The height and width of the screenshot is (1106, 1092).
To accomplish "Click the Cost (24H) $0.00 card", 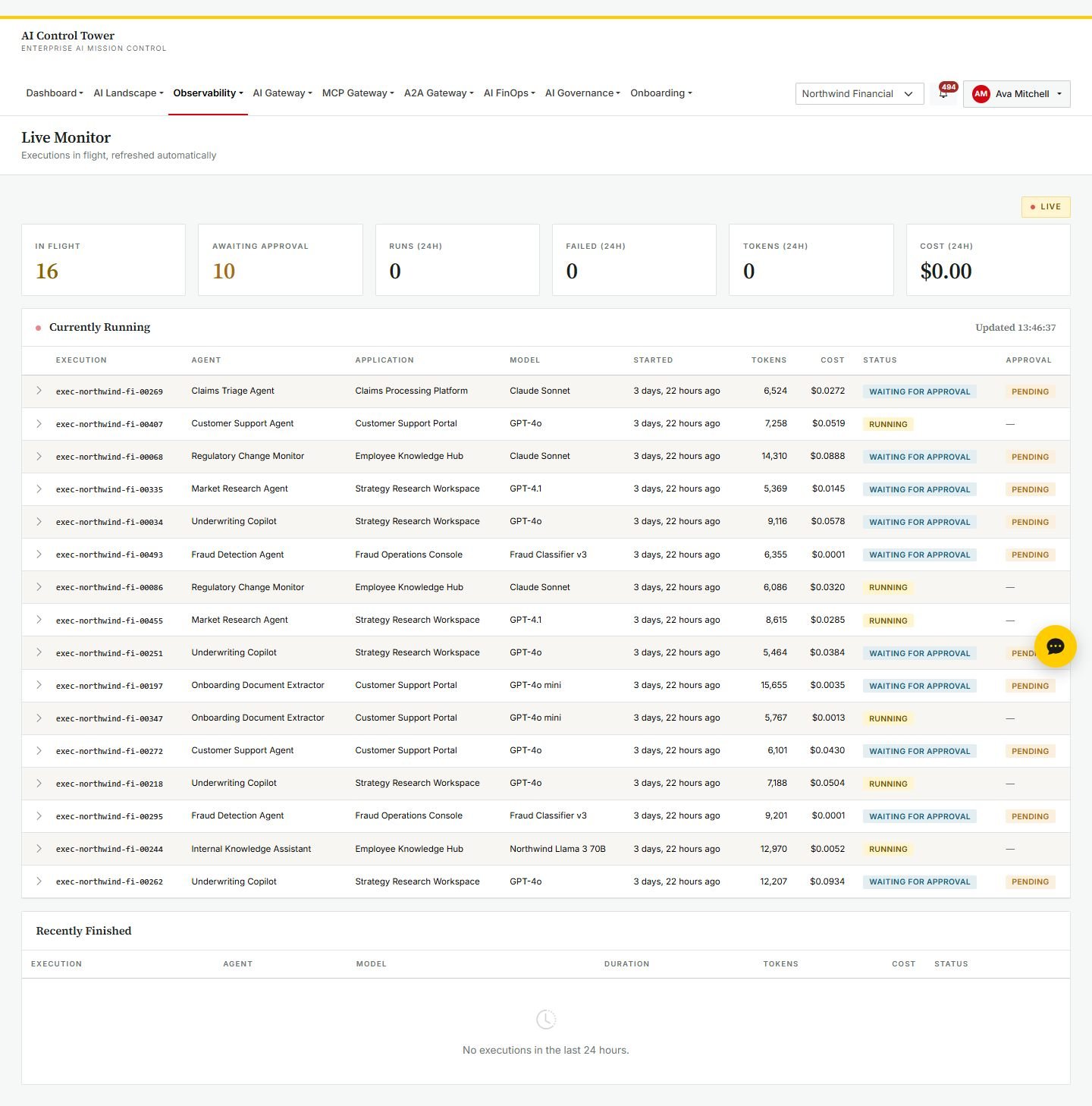I will click(x=988, y=259).
